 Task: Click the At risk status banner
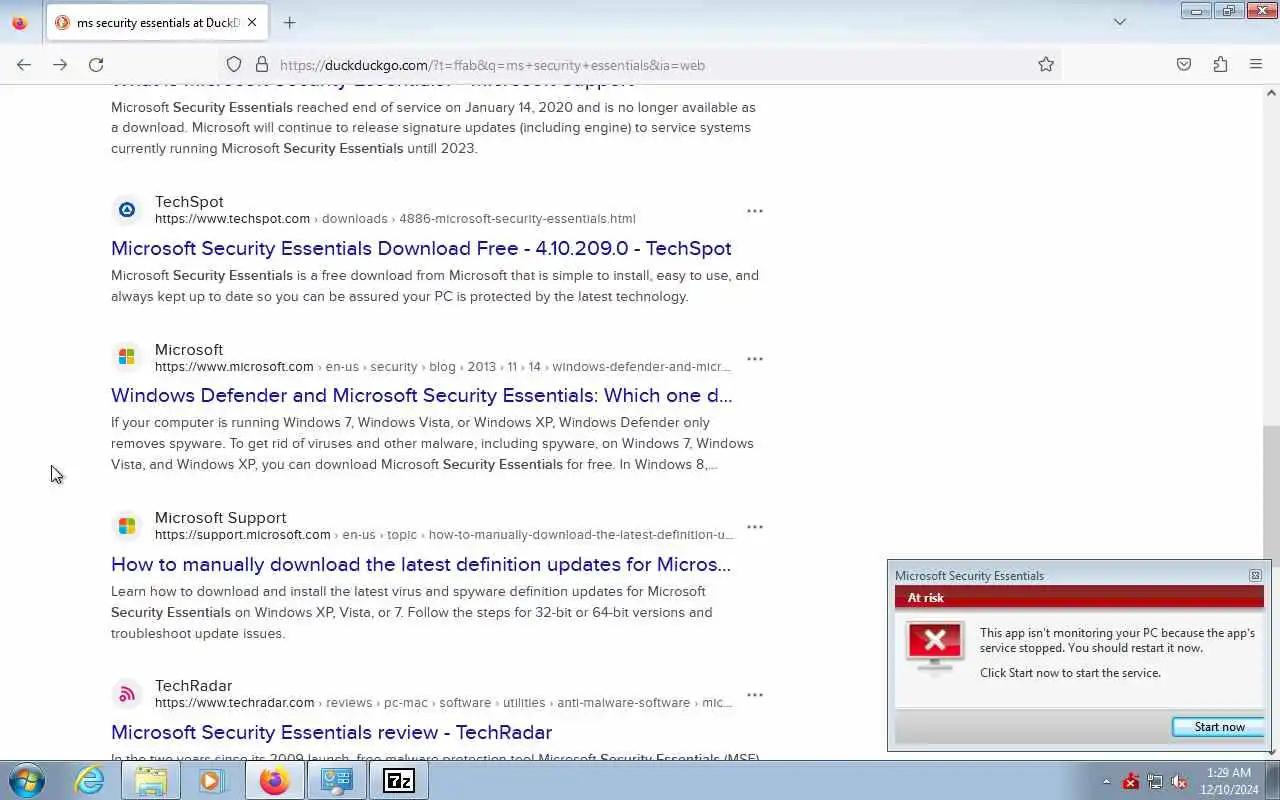tap(1079, 597)
